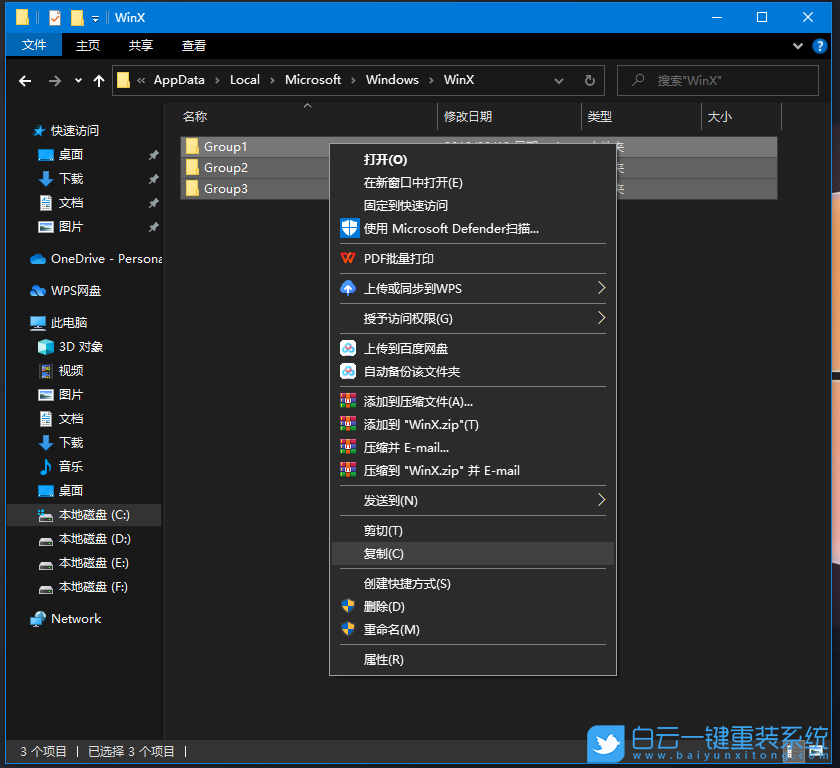This screenshot has width=840, height=768.
Task: Open the quick access toolbar customization dropdown
Action: (94, 17)
